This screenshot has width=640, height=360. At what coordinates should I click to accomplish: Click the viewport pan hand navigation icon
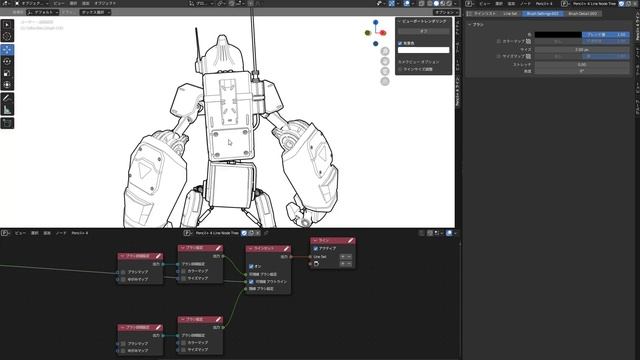tap(385, 61)
